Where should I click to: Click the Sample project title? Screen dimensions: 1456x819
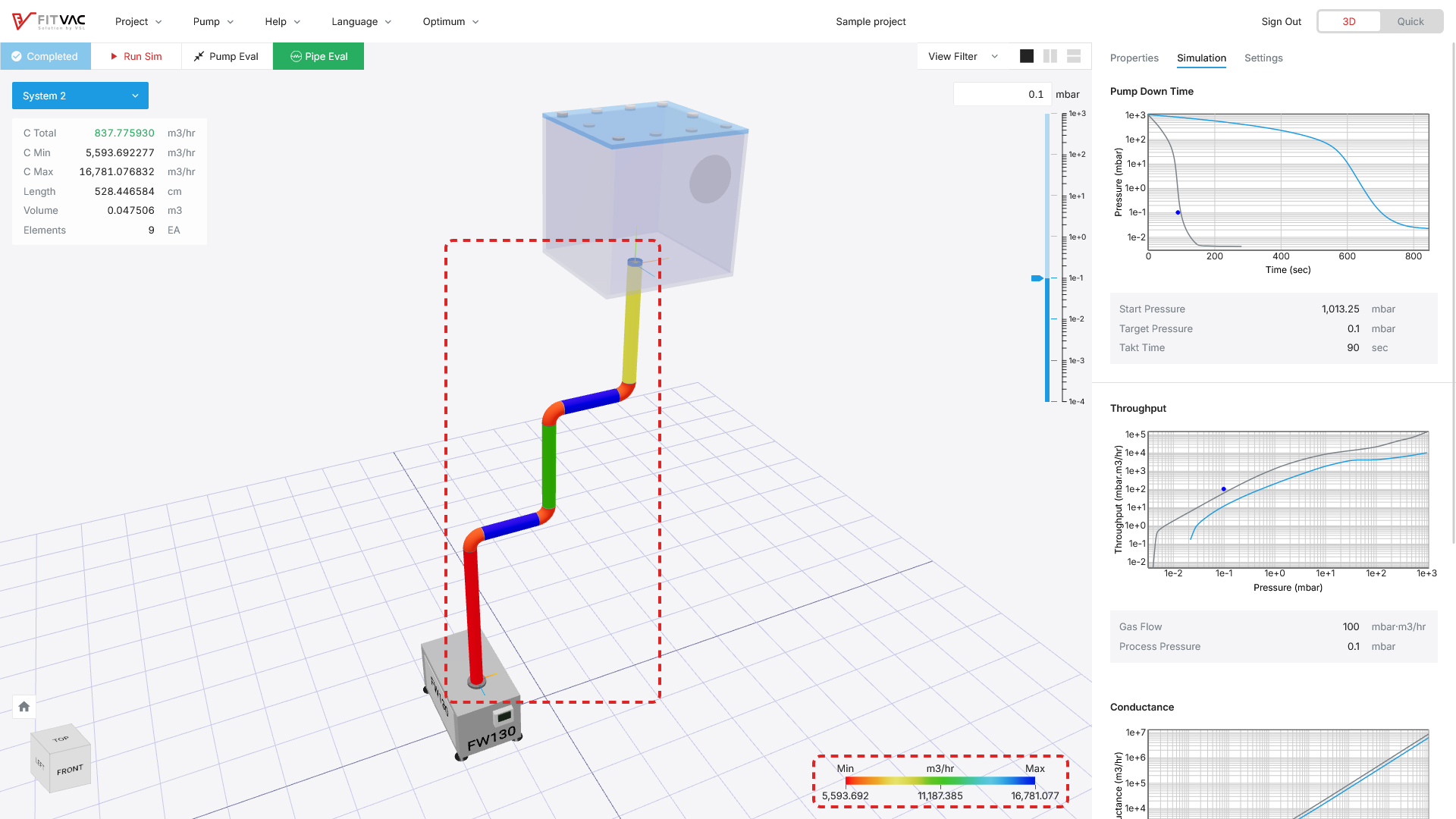click(x=871, y=21)
